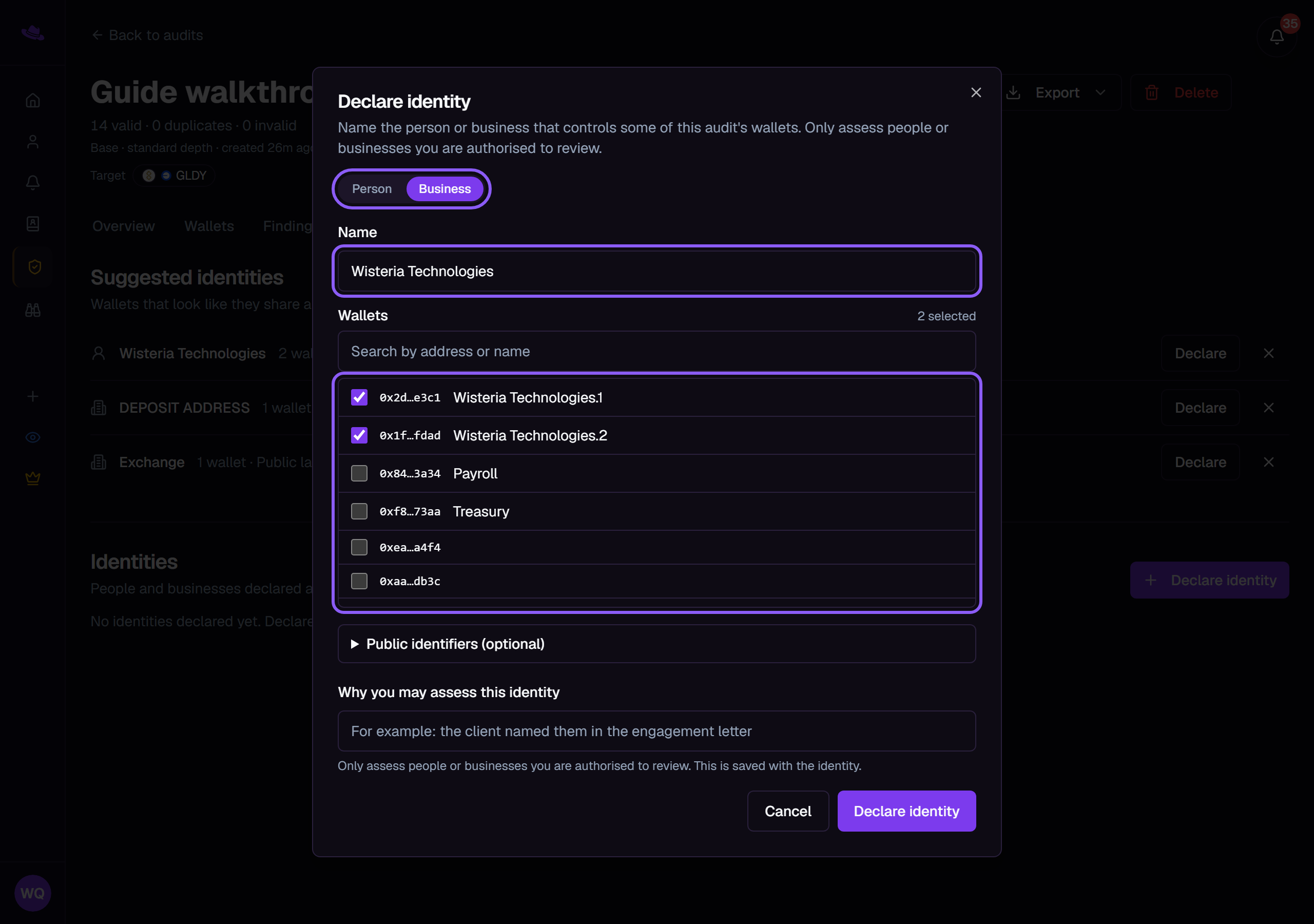Click the plus icon in sidebar

[x=33, y=396]
